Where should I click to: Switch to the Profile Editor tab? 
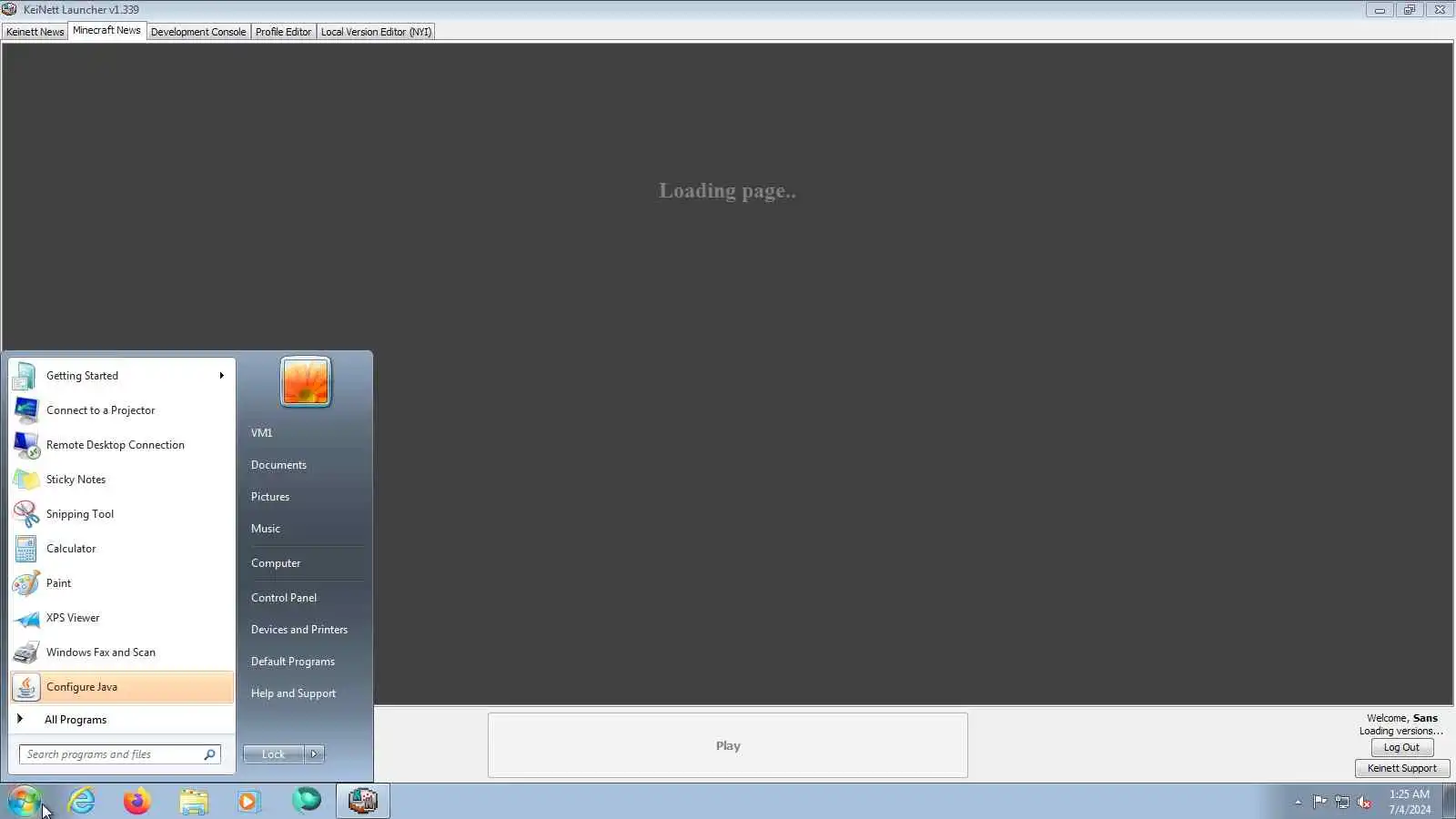283,32
